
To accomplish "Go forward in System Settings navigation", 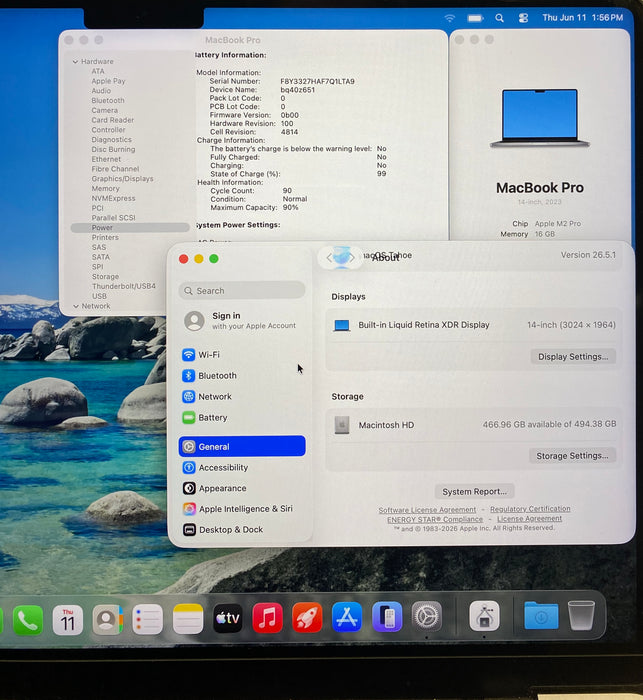I will click(x=352, y=258).
